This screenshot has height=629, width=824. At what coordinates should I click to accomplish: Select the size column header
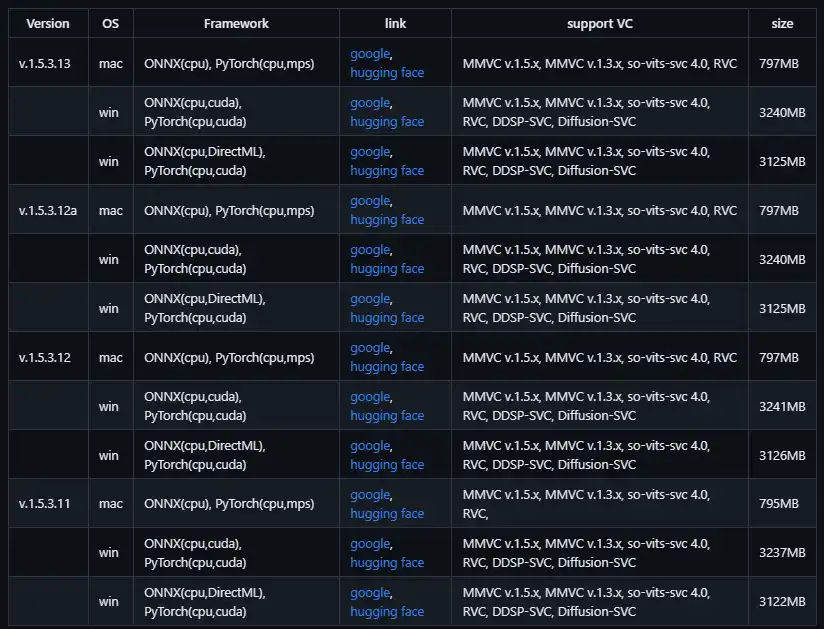click(782, 24)
